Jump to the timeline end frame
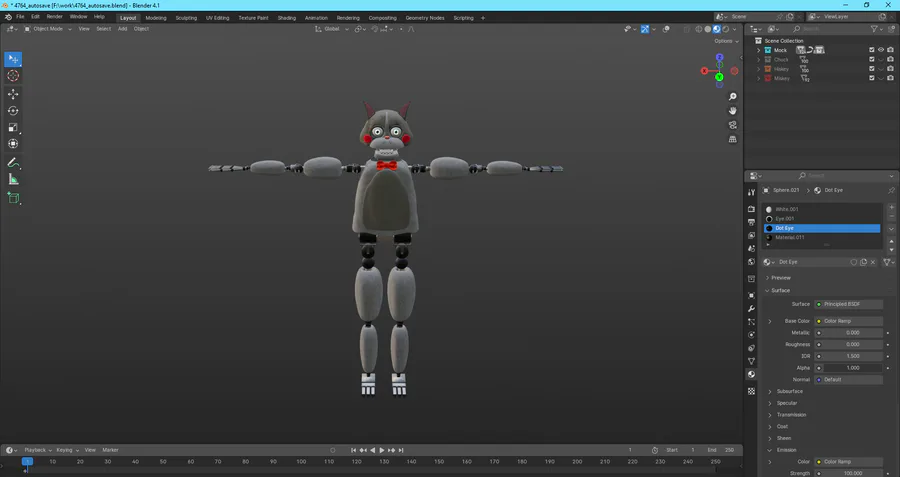 pyautogui.click(x=401, y=451)
